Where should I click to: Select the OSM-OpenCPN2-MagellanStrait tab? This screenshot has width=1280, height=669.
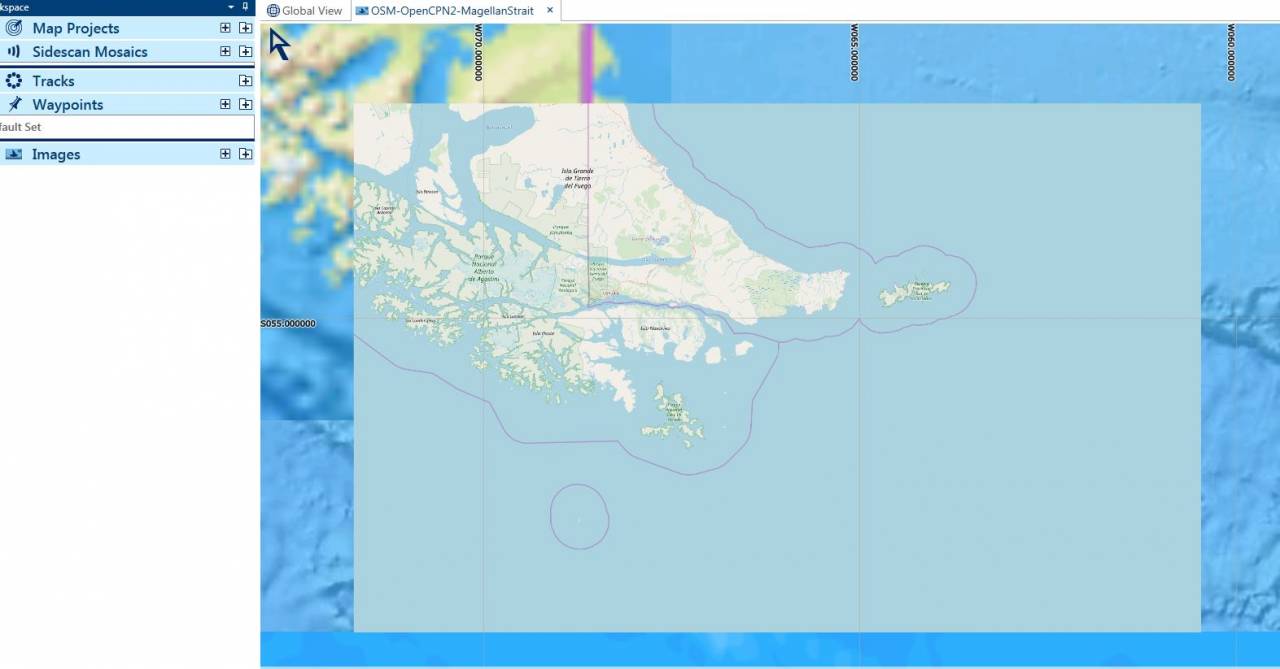(451, 11)
